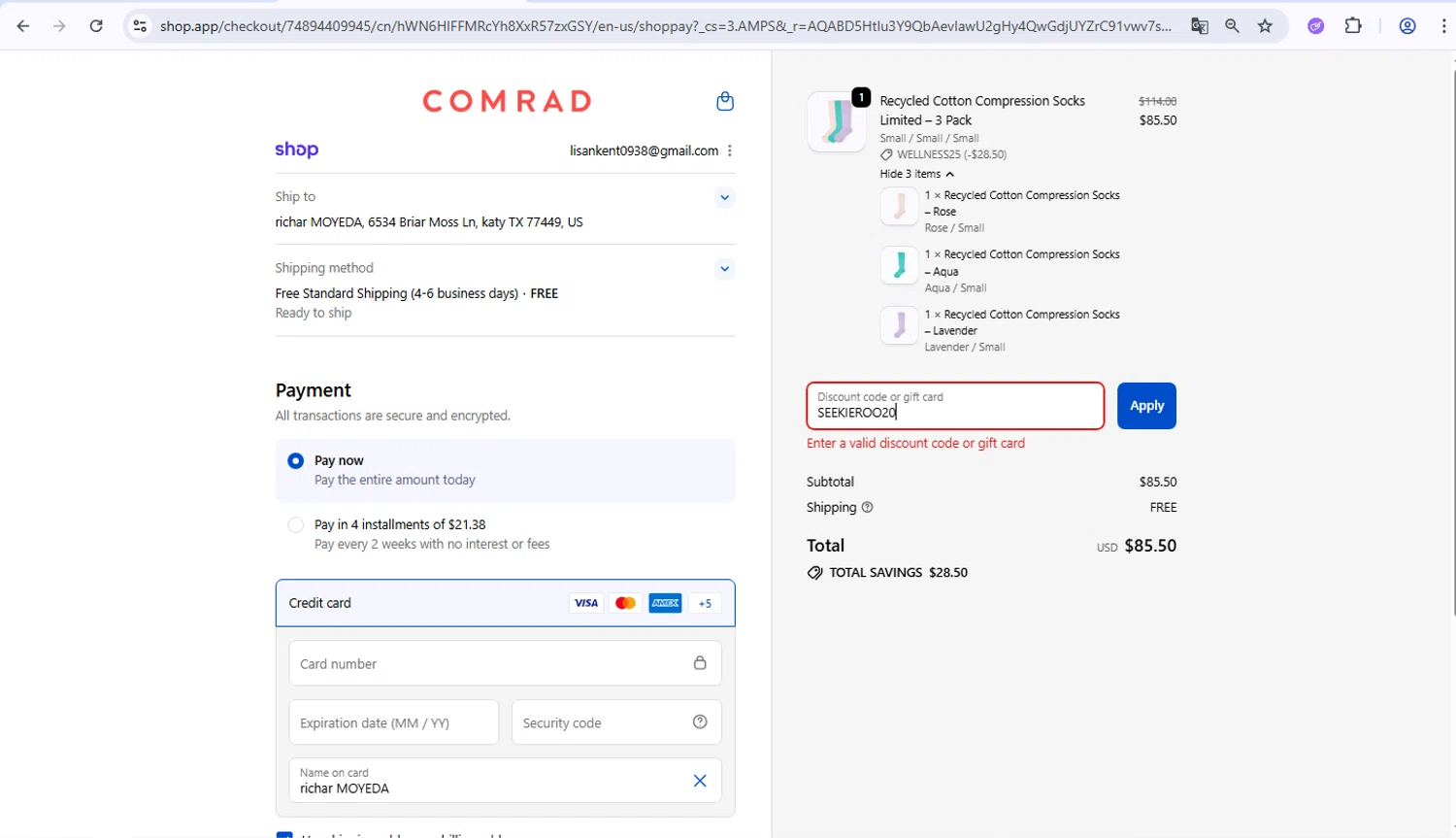Open the 3 Pack socks product thumbnail
The width and height of the screenshot is (1456, 838).
(837, 121)
